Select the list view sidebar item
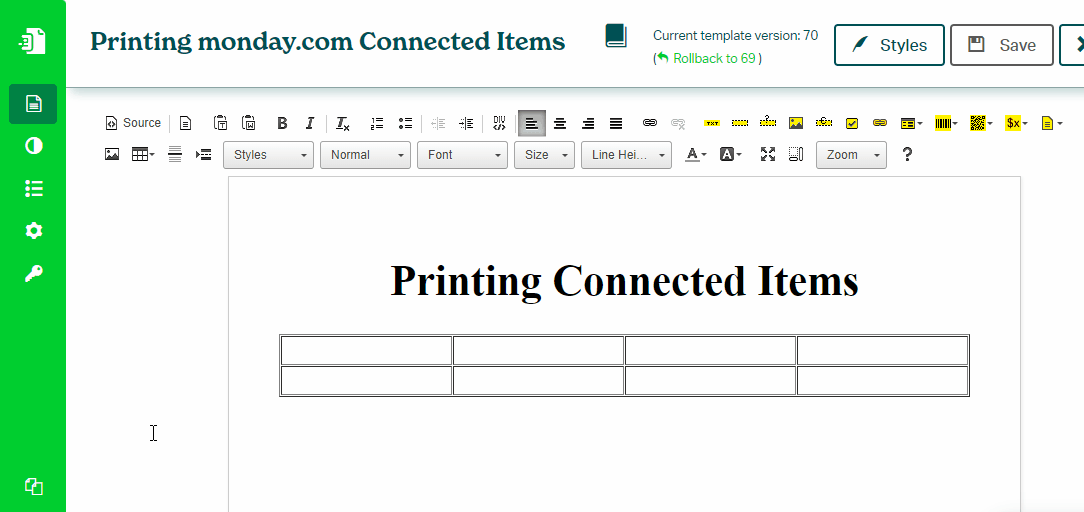Image resolution: width=1084 pixels, height=512 pixels. 34,189
